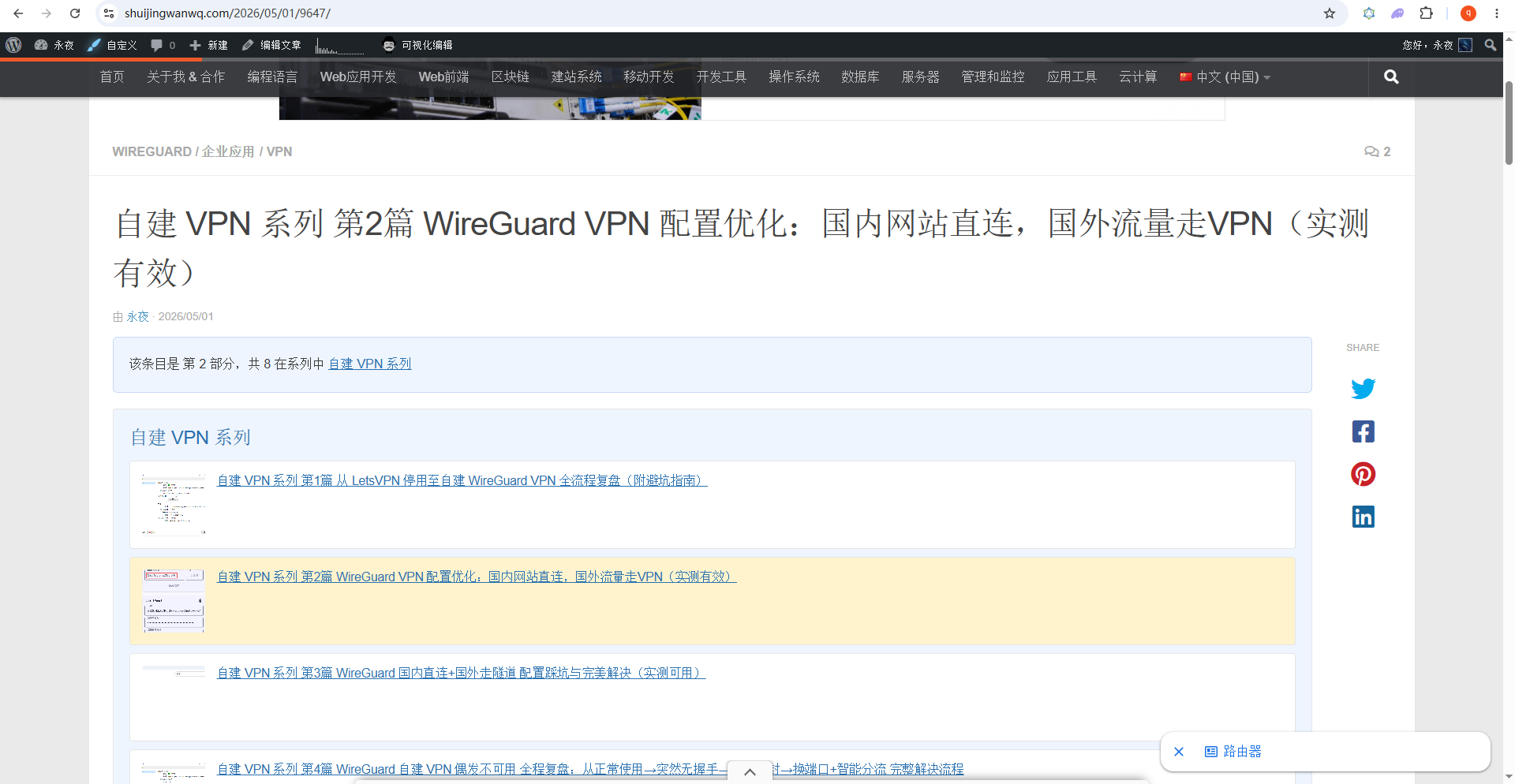Open 自建 VPN 系列 link in notice box
Screen dimensions: 1515x784
coord(370,364)
